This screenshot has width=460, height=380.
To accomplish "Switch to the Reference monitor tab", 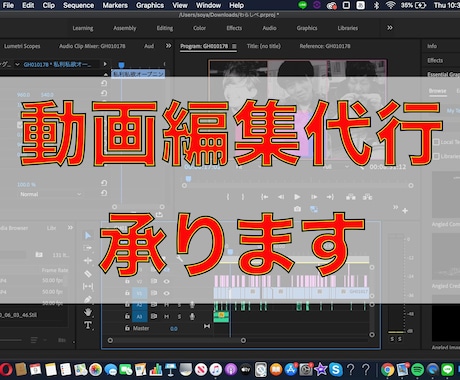I will click(325, 46).
